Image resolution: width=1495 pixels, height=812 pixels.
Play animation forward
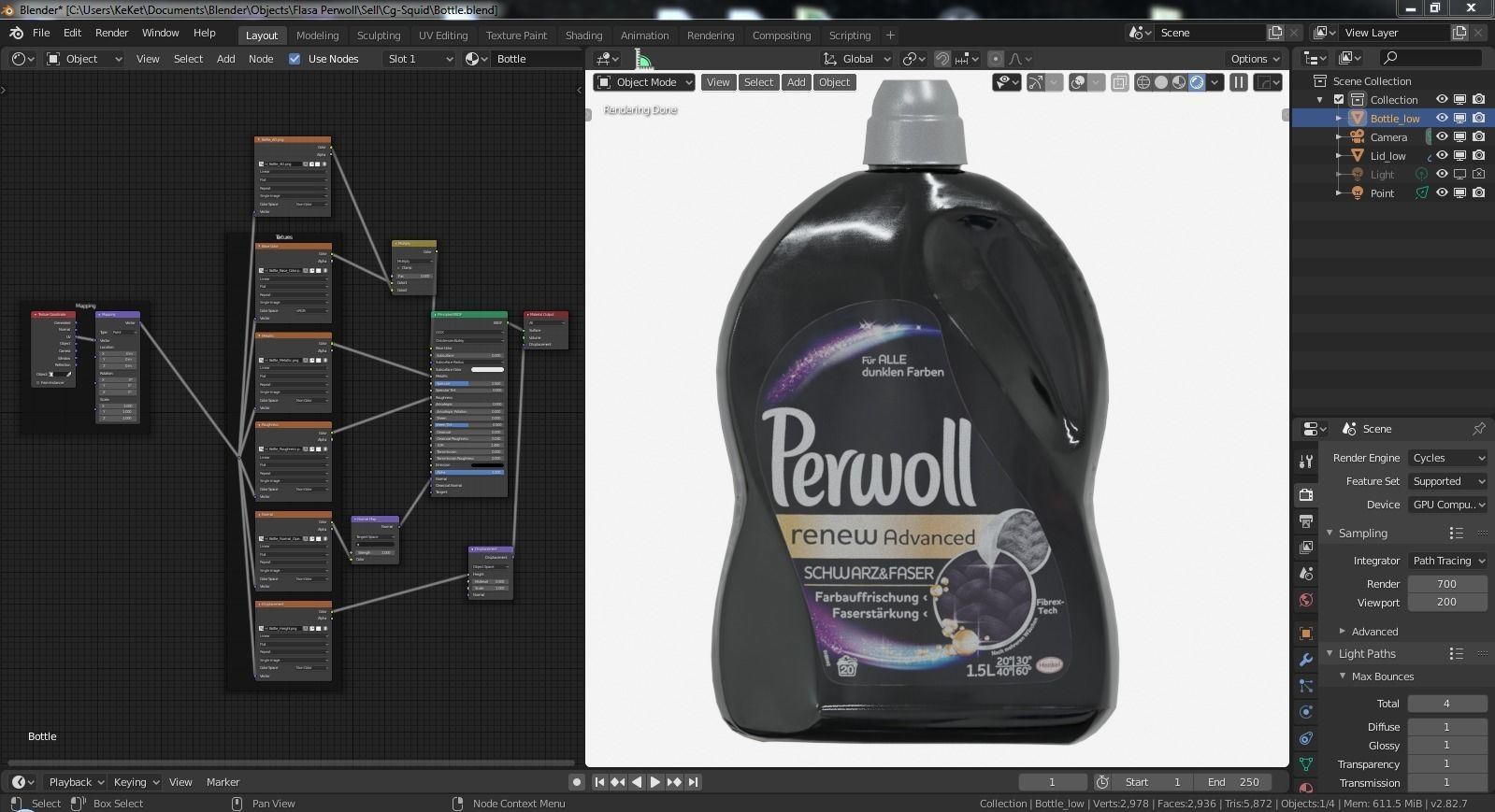655,782
